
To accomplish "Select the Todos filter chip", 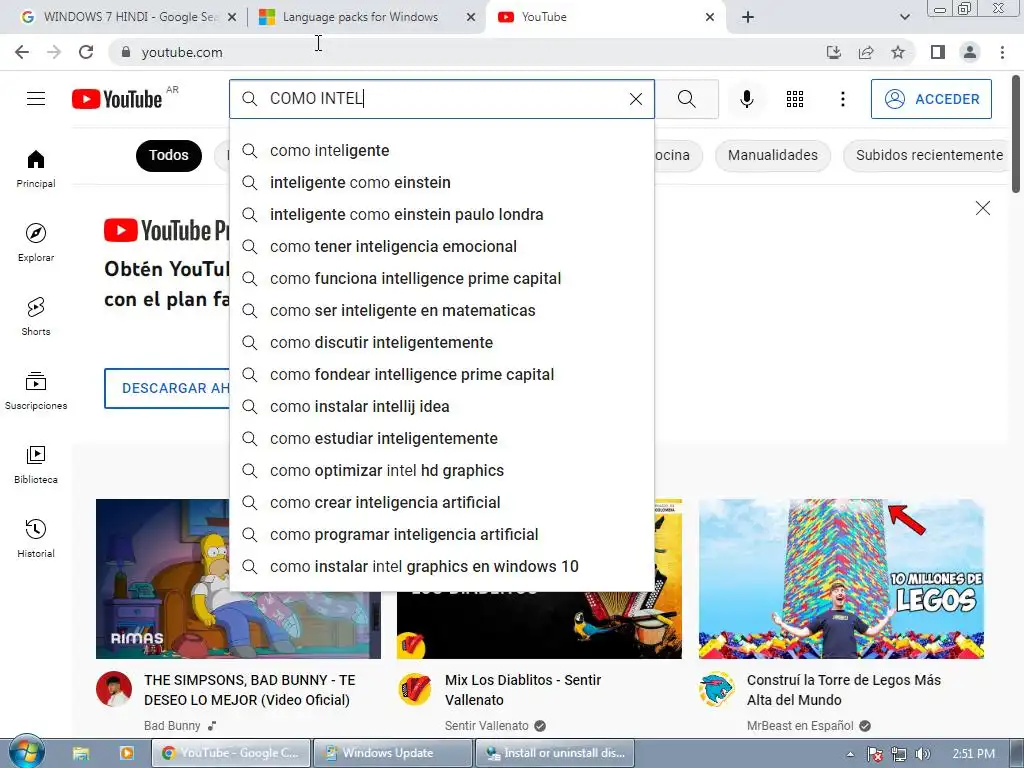I will [x=168, y=155].
